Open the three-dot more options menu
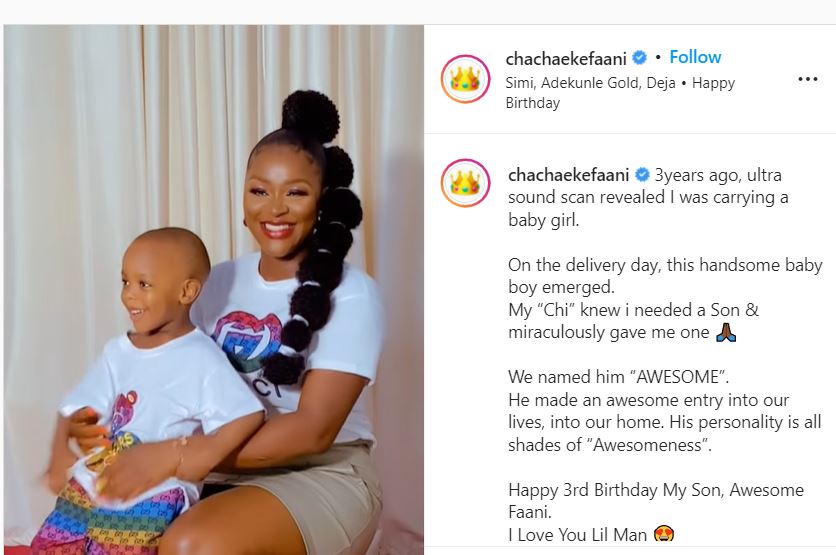Screen dimensions: 836x555 pos(808,79)
